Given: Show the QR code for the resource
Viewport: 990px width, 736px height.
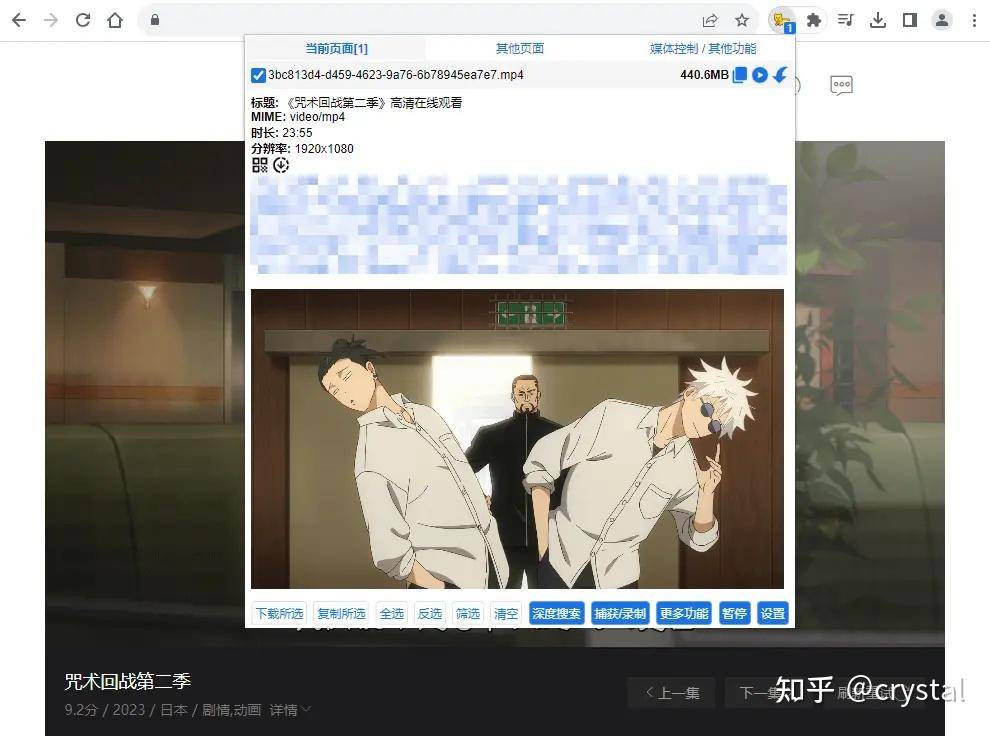Looking at the screenshot, I should [259, 165].
